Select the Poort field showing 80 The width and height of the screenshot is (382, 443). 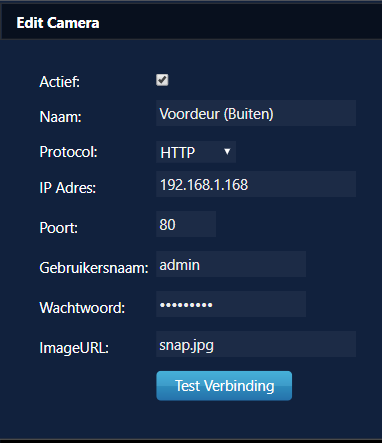186,224
